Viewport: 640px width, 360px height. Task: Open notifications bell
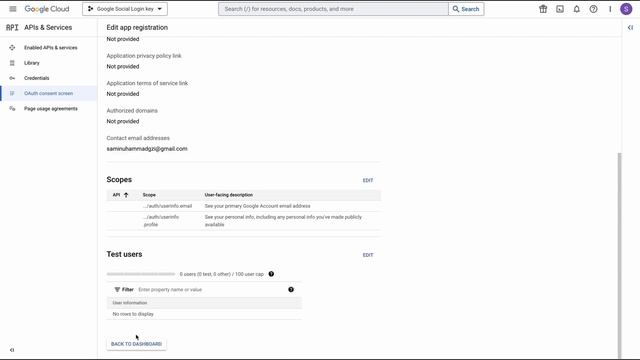576,9
